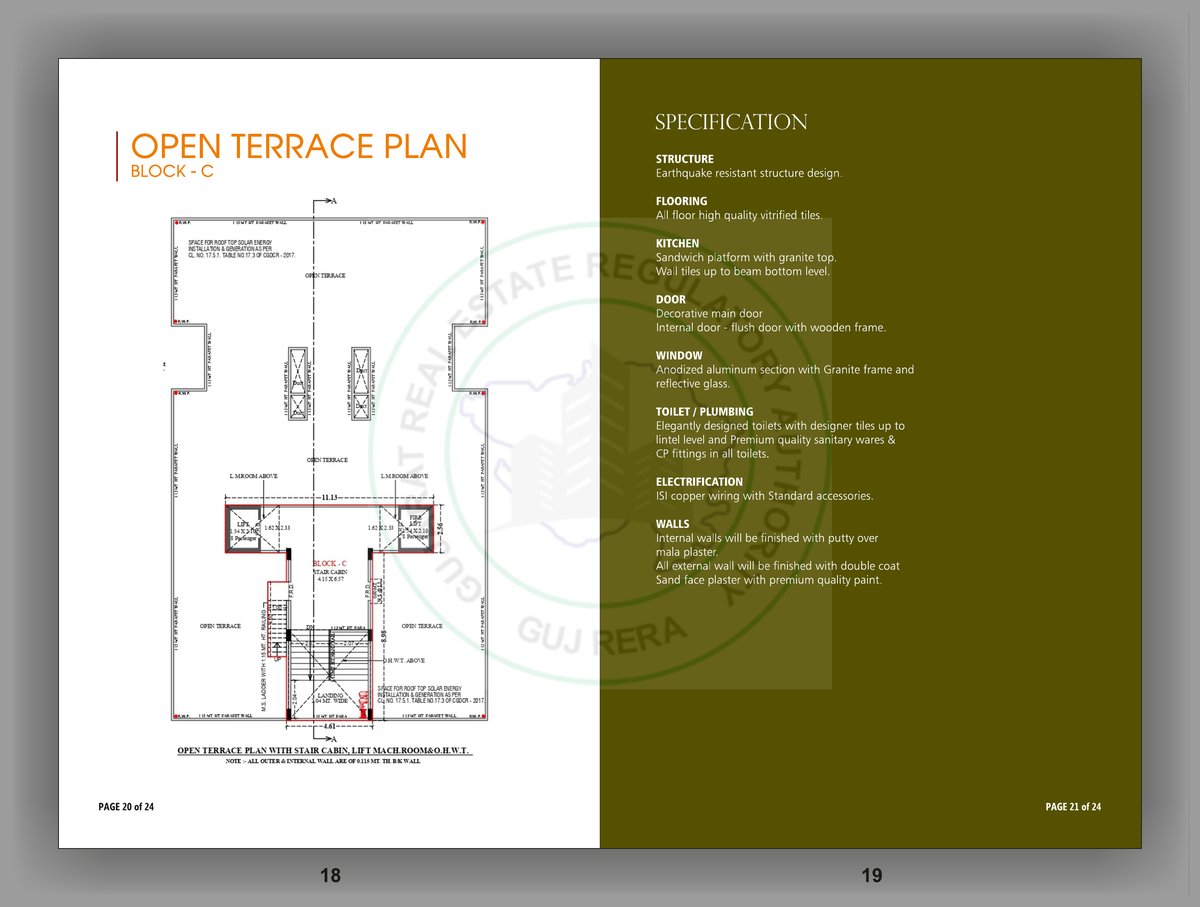Select the 'STRUCTURE' section heading
This screenshot has height=907, width=1200.
685,159
